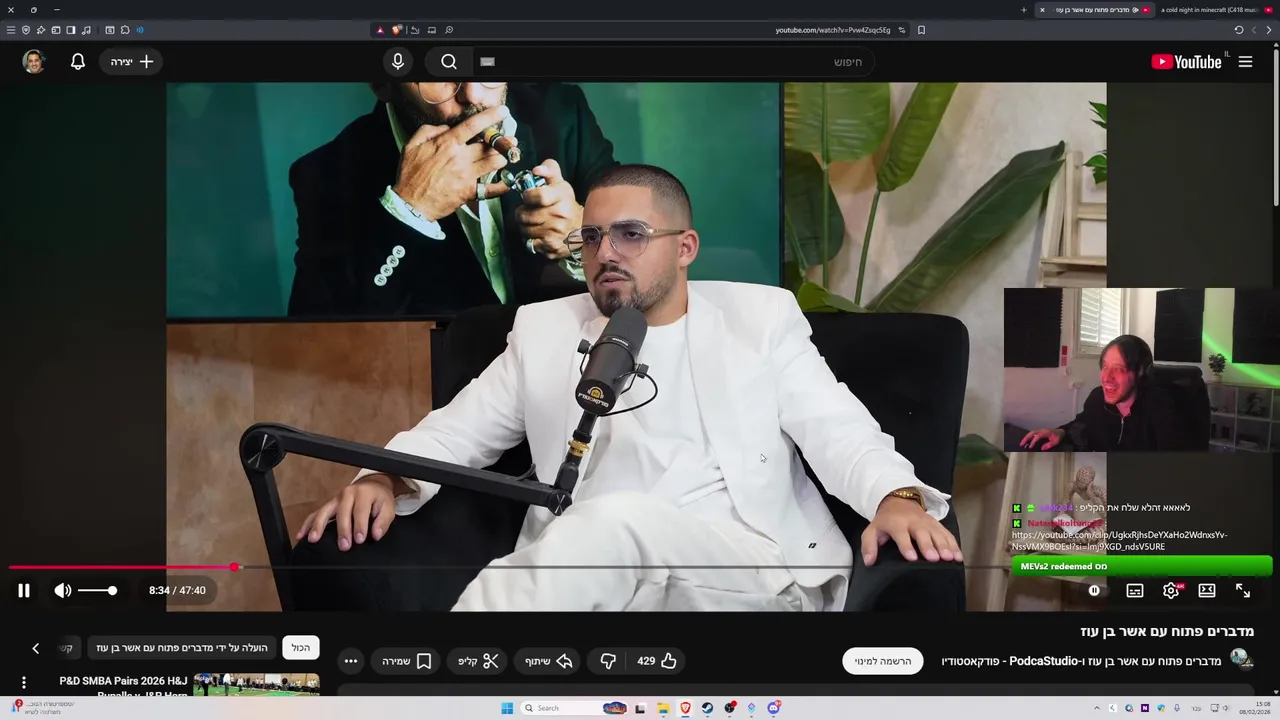The height and width of the screenshot is (720, 1280).
Task: Like the video showing 429 likes
Action: pos(657,661)
